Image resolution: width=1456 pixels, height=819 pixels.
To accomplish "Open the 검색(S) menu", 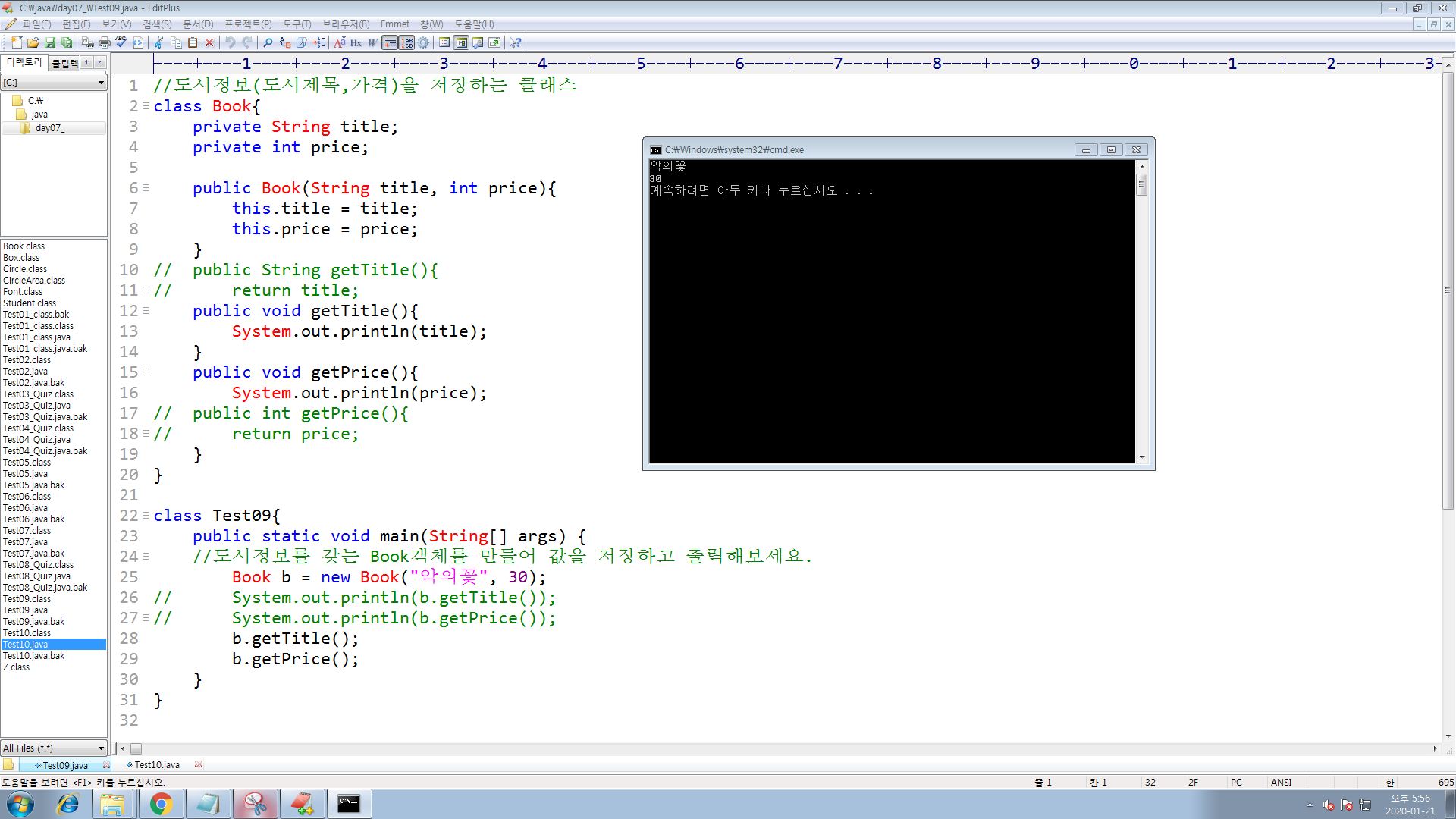I will point(157,24).
